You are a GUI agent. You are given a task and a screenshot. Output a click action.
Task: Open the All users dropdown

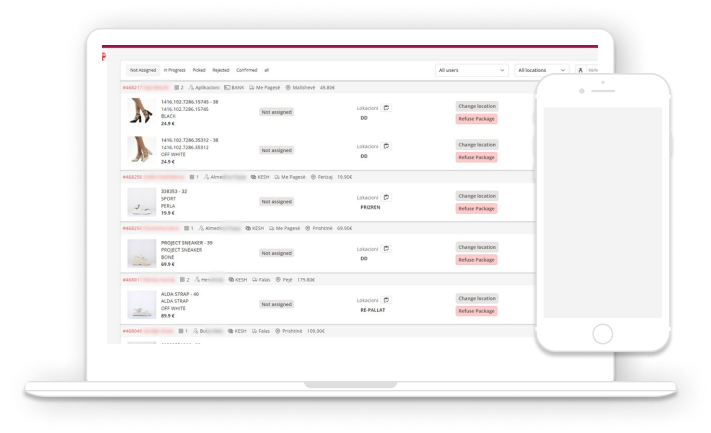472,70
